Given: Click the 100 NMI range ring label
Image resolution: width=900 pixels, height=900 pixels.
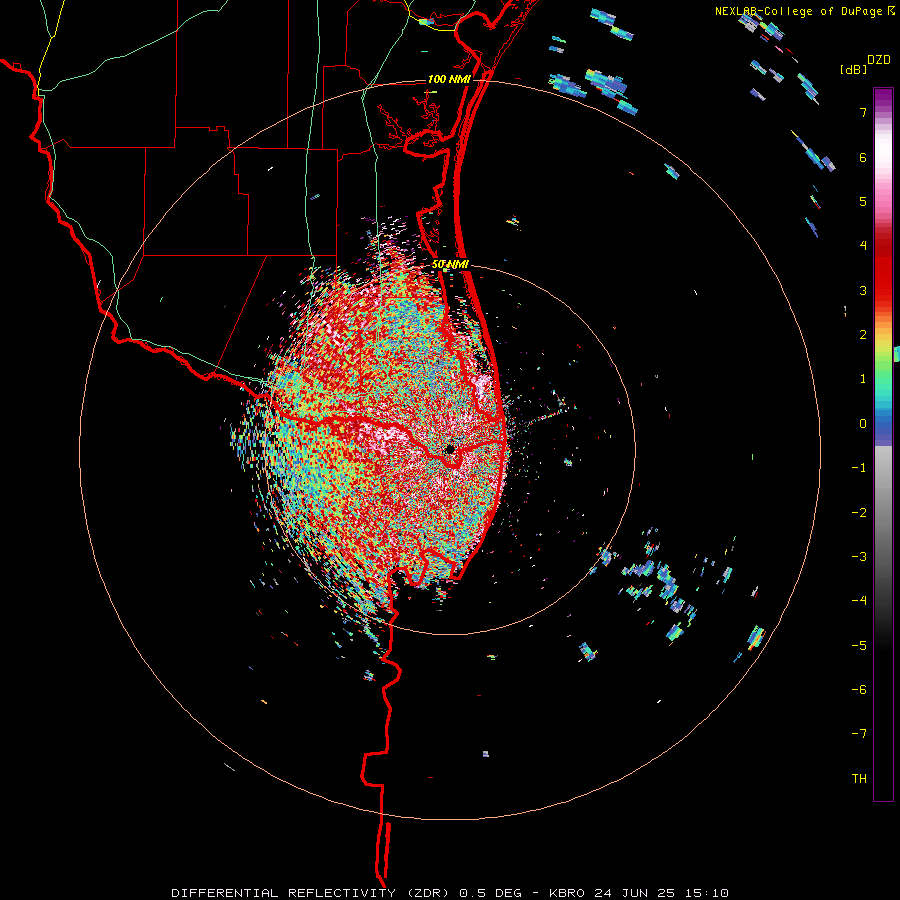Looking at the screenshot, I should tap(449, 79).
